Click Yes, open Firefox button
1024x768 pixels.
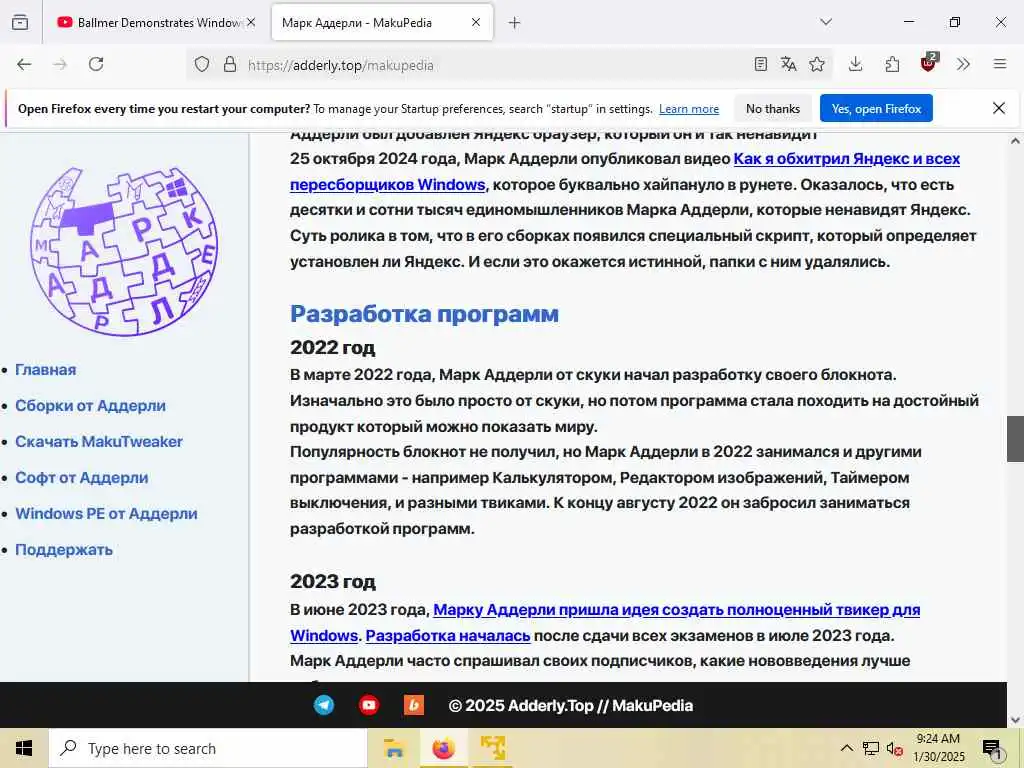tap(876, 108)
